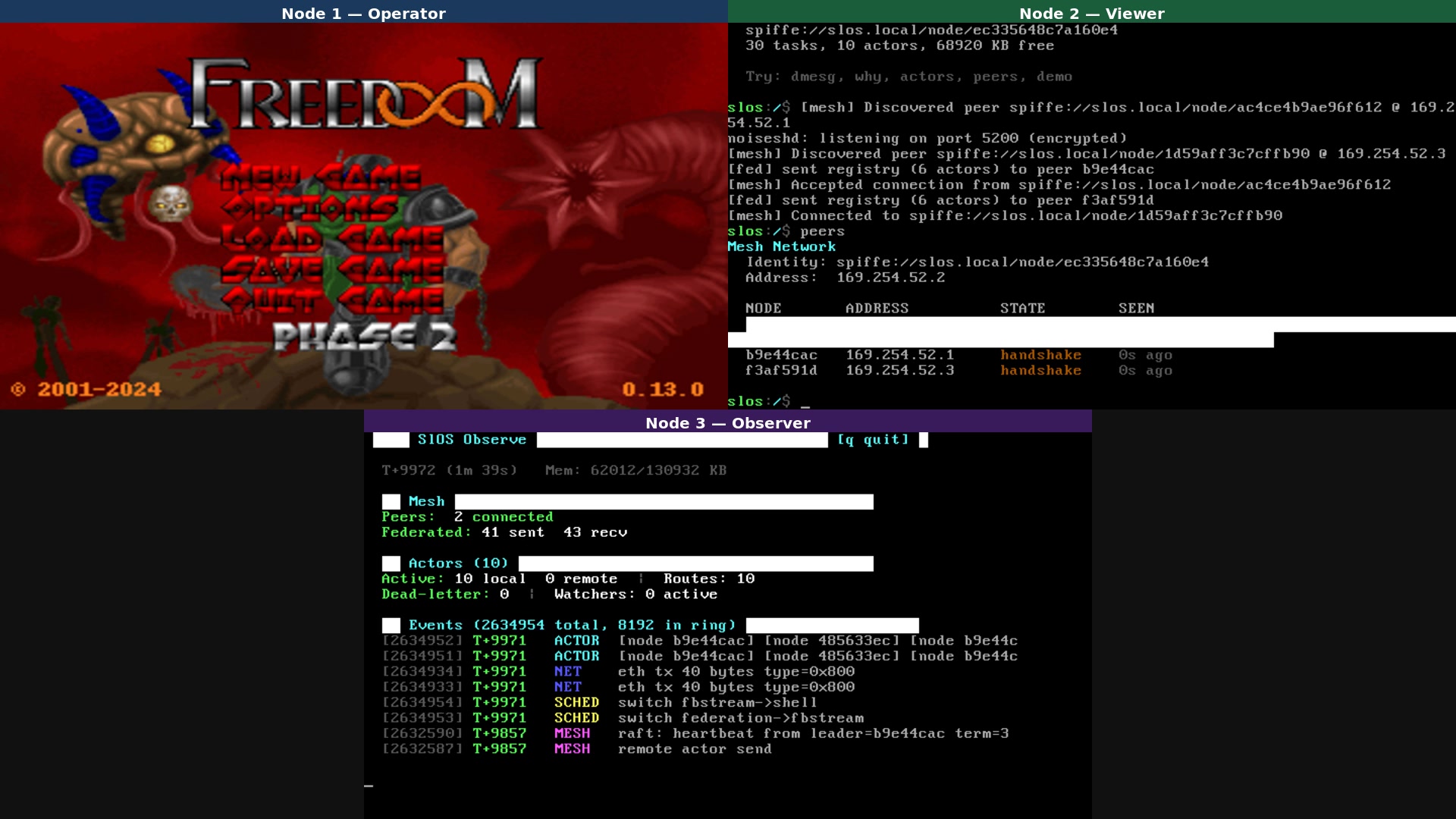Image resolution: width=1456 pixels, height=819 pixels.
Task: Click handshake state for 169.254.52.3
Action: [1040, 371]
